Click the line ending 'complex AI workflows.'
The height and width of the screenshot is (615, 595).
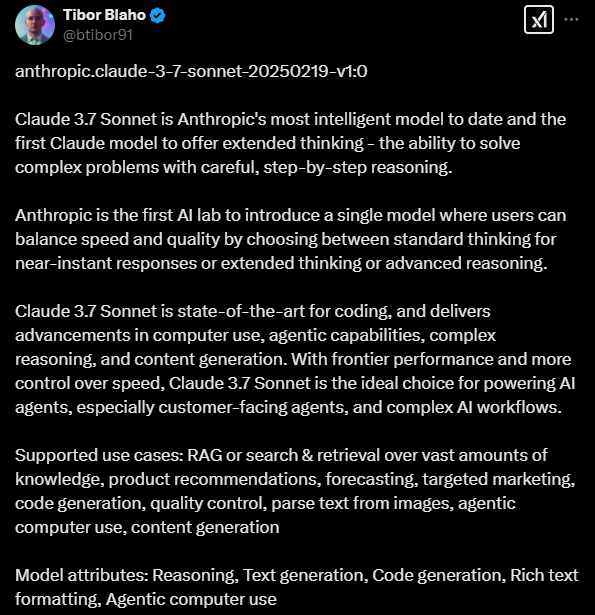(x=288, y=407)
